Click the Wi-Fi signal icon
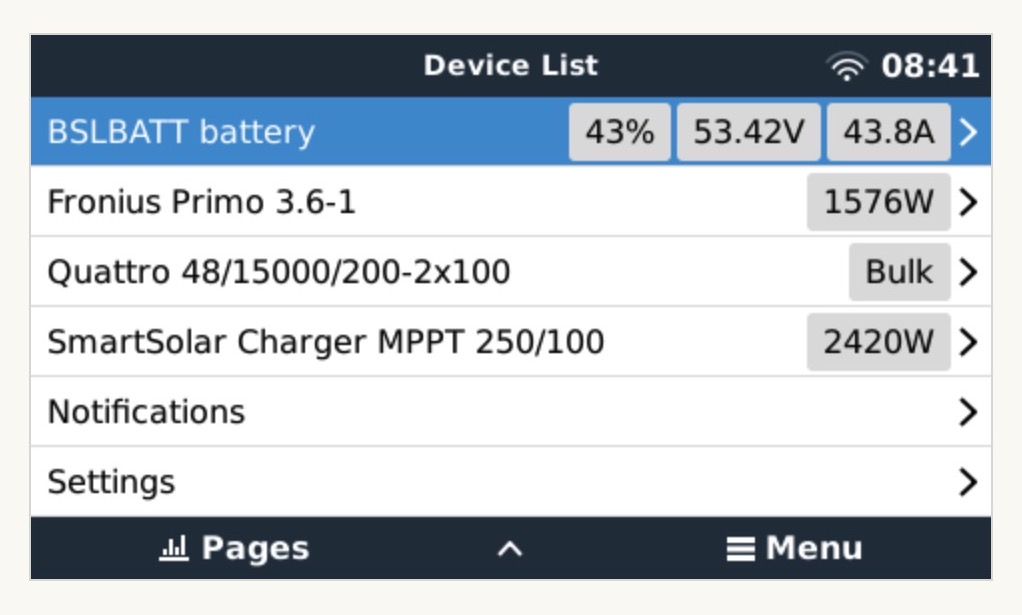Screen dimensions: 1022x615 847,67
